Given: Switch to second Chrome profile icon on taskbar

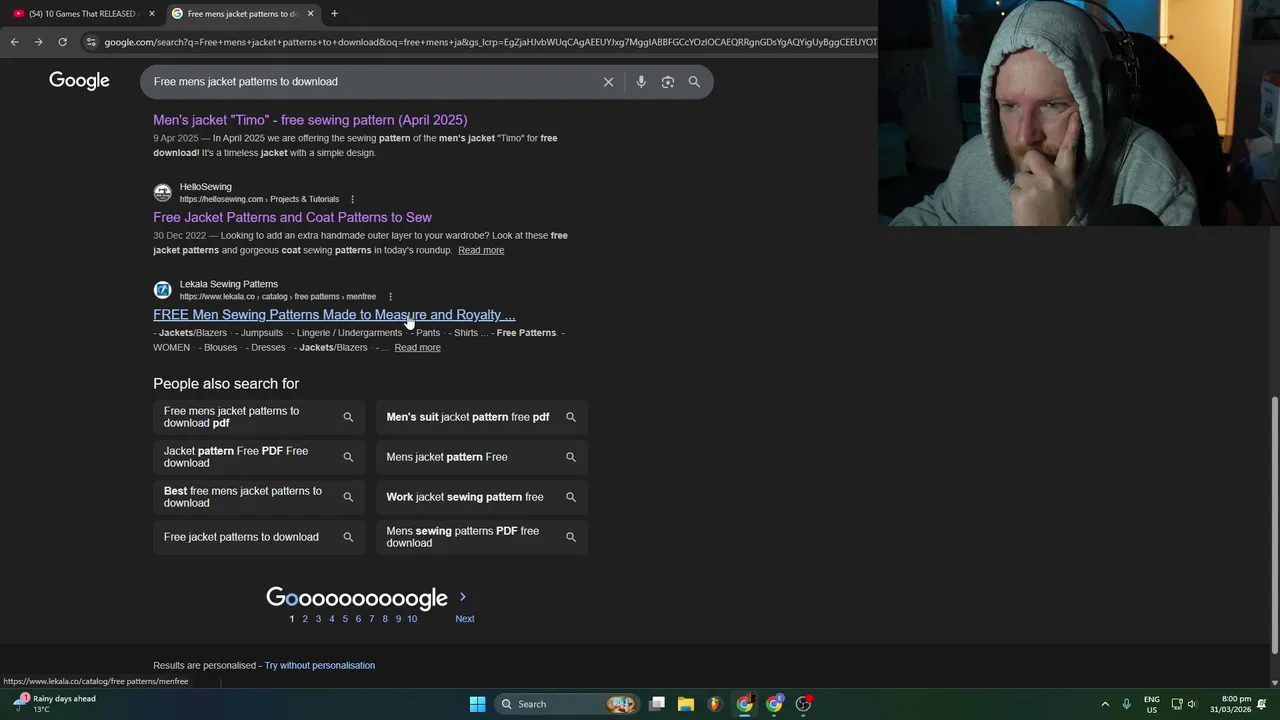Looking at the screenshot, I should pos(774,704).
